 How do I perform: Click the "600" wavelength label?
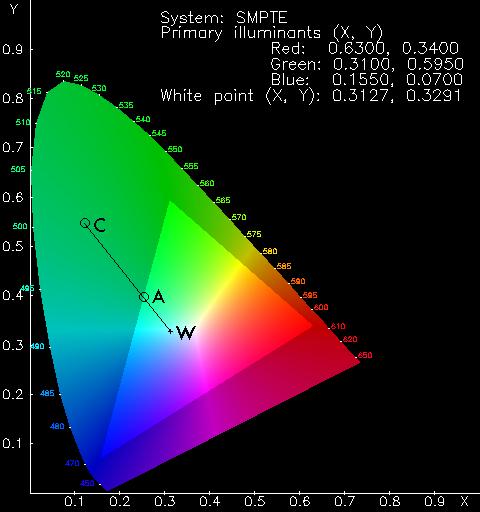pos(321,307)
